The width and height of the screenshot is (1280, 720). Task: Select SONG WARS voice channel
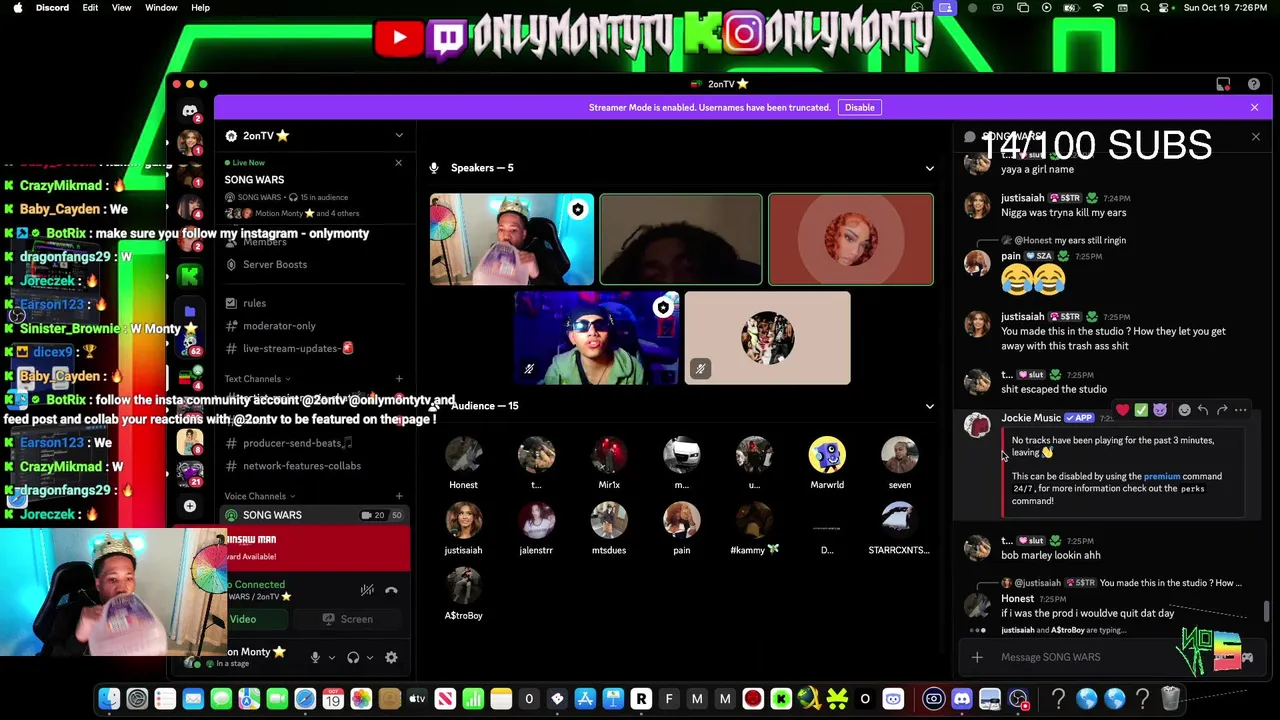click(x=313, y=515)
